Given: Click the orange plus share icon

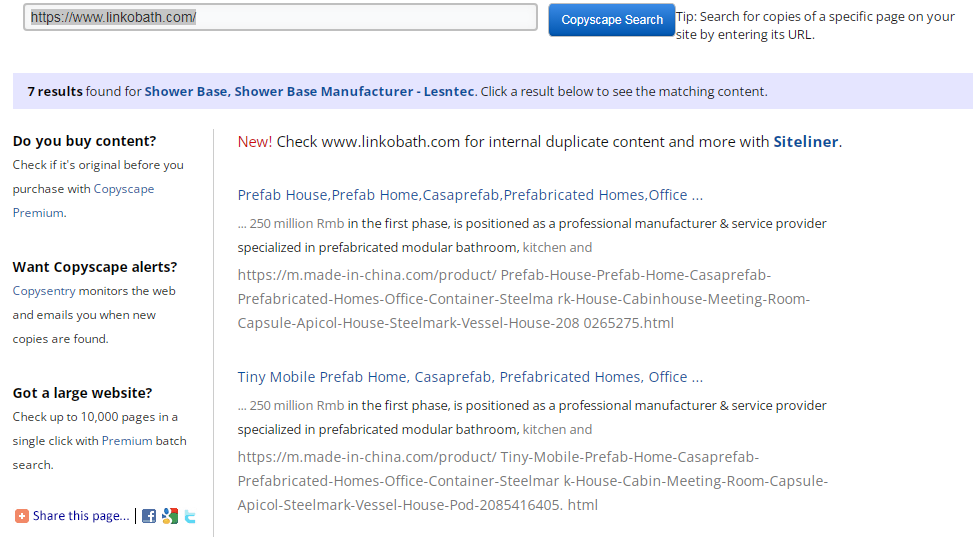Looking at the screenshot, I should [22, 516].
